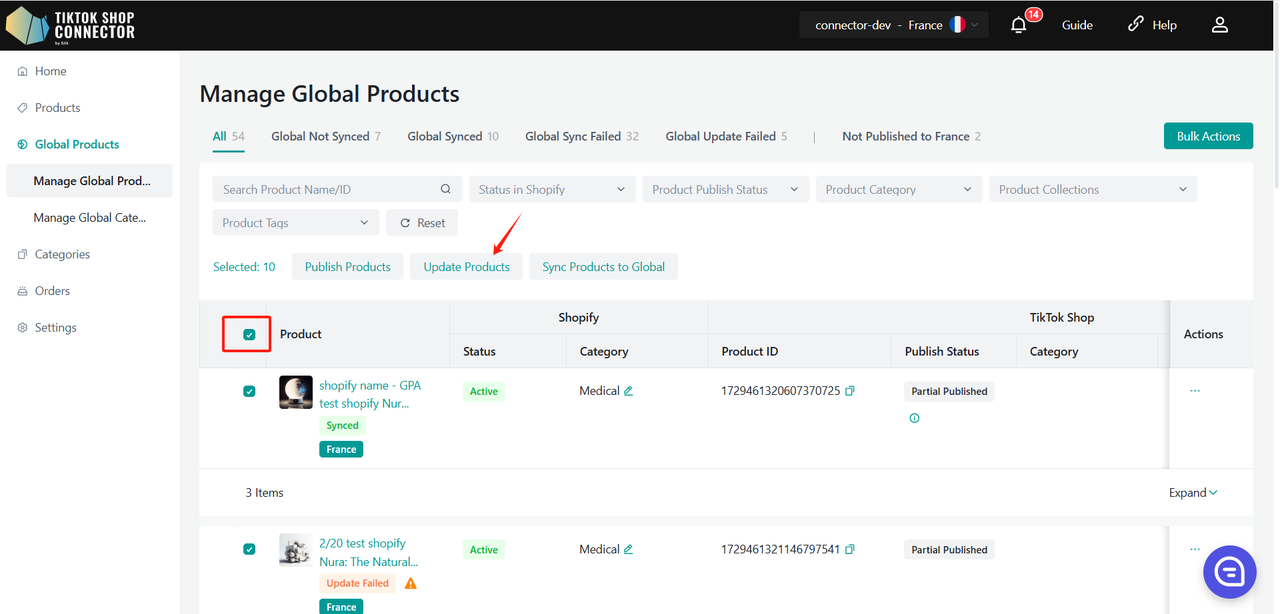Toggle the select-all checkbox in table header

coord(249,335)
